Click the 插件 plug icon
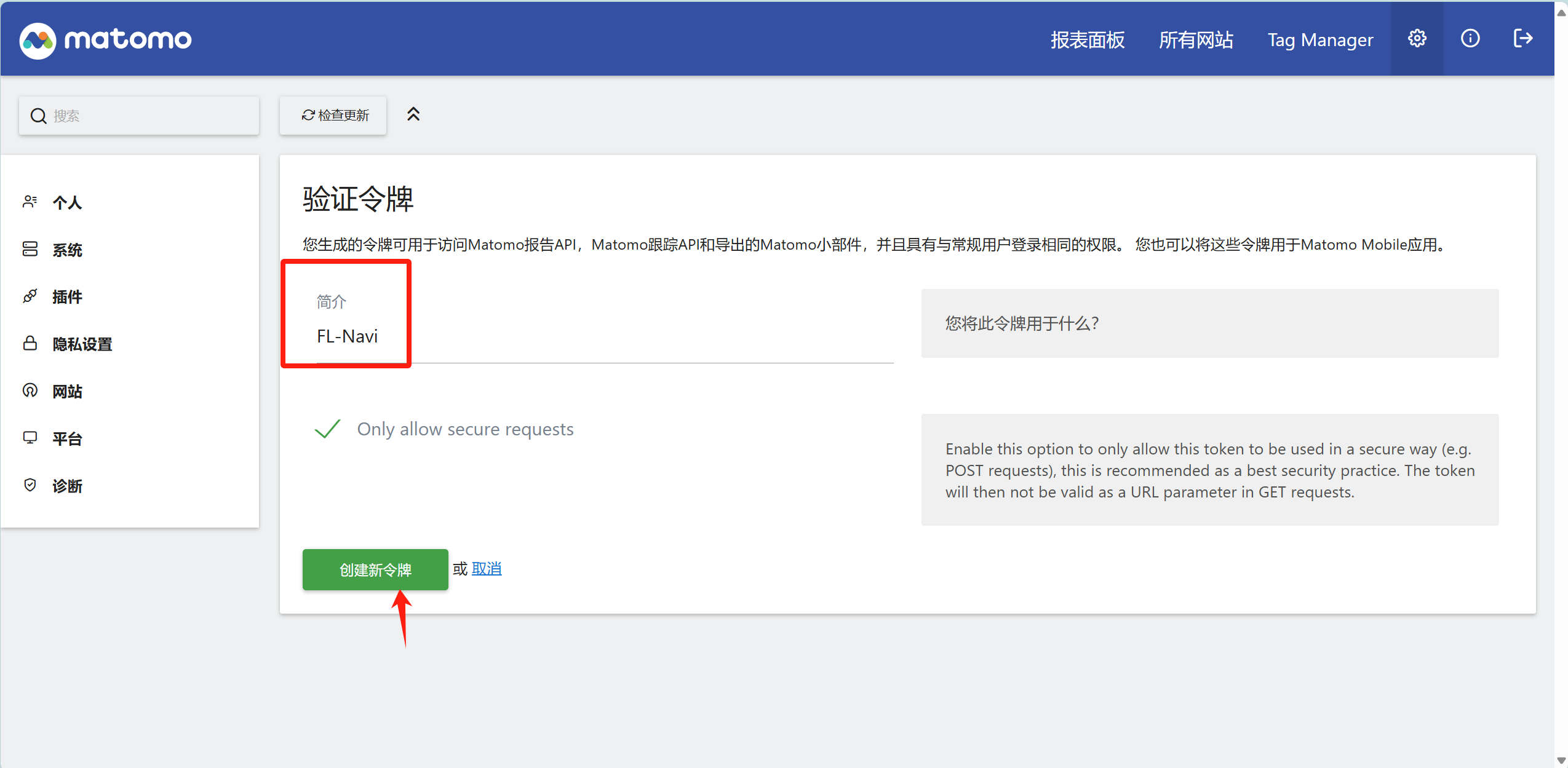The height and width of the screenshot is (768, 1568). click(30, 296)
